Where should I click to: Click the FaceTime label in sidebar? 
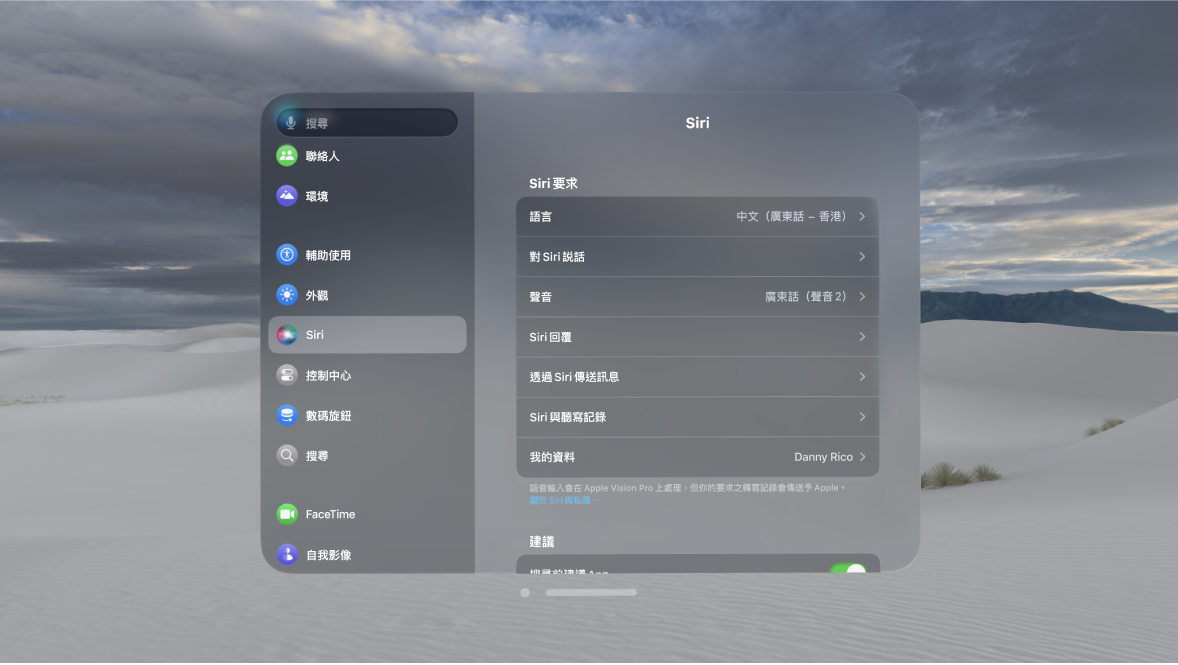tap(331, 515)
